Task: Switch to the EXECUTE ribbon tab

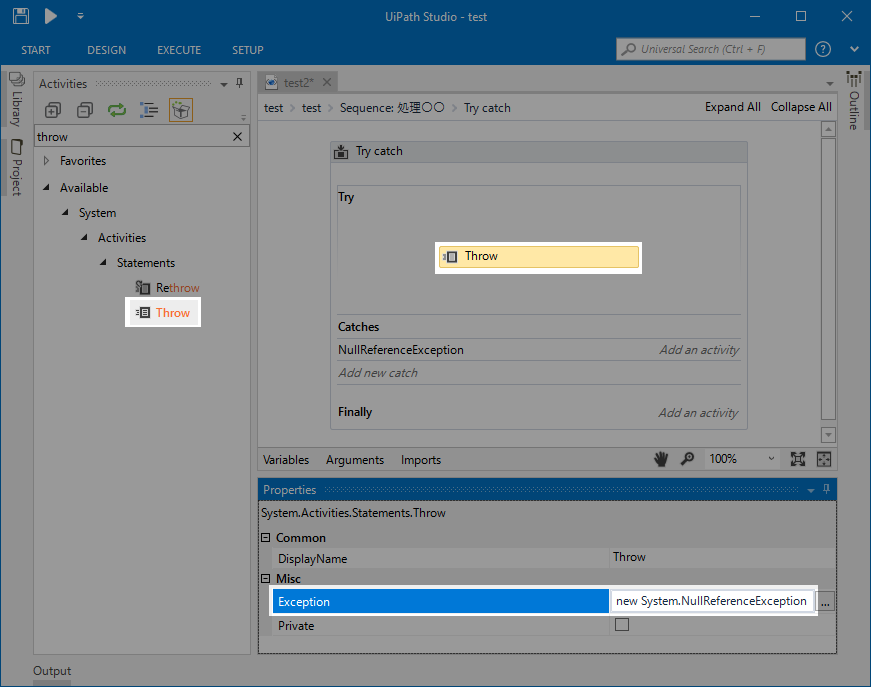Action: (x=179, y=50)
